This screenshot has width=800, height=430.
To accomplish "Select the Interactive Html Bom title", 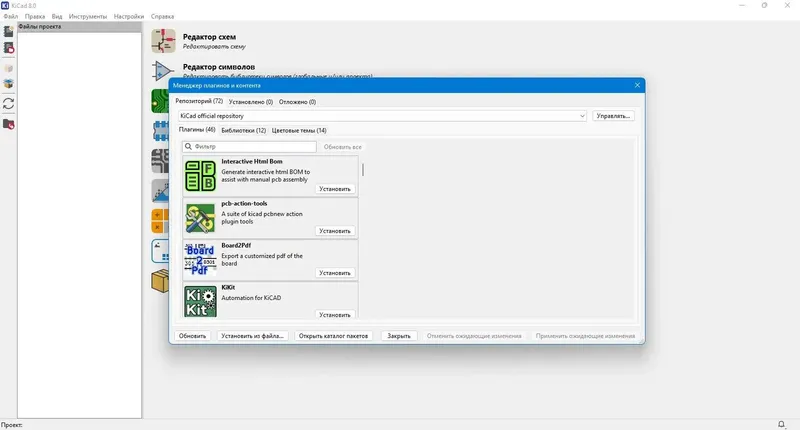I will click(252, 161).
